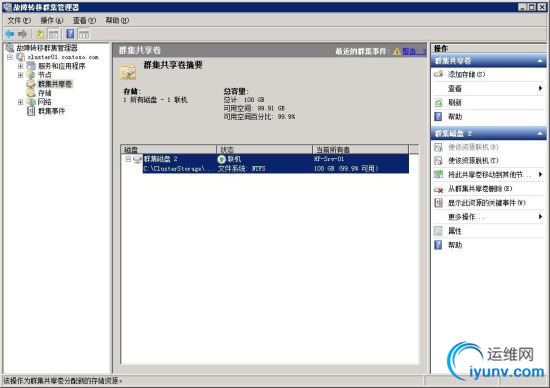
Task: Select cluster01.contoso.com in the tree
Action: point(63,57)
